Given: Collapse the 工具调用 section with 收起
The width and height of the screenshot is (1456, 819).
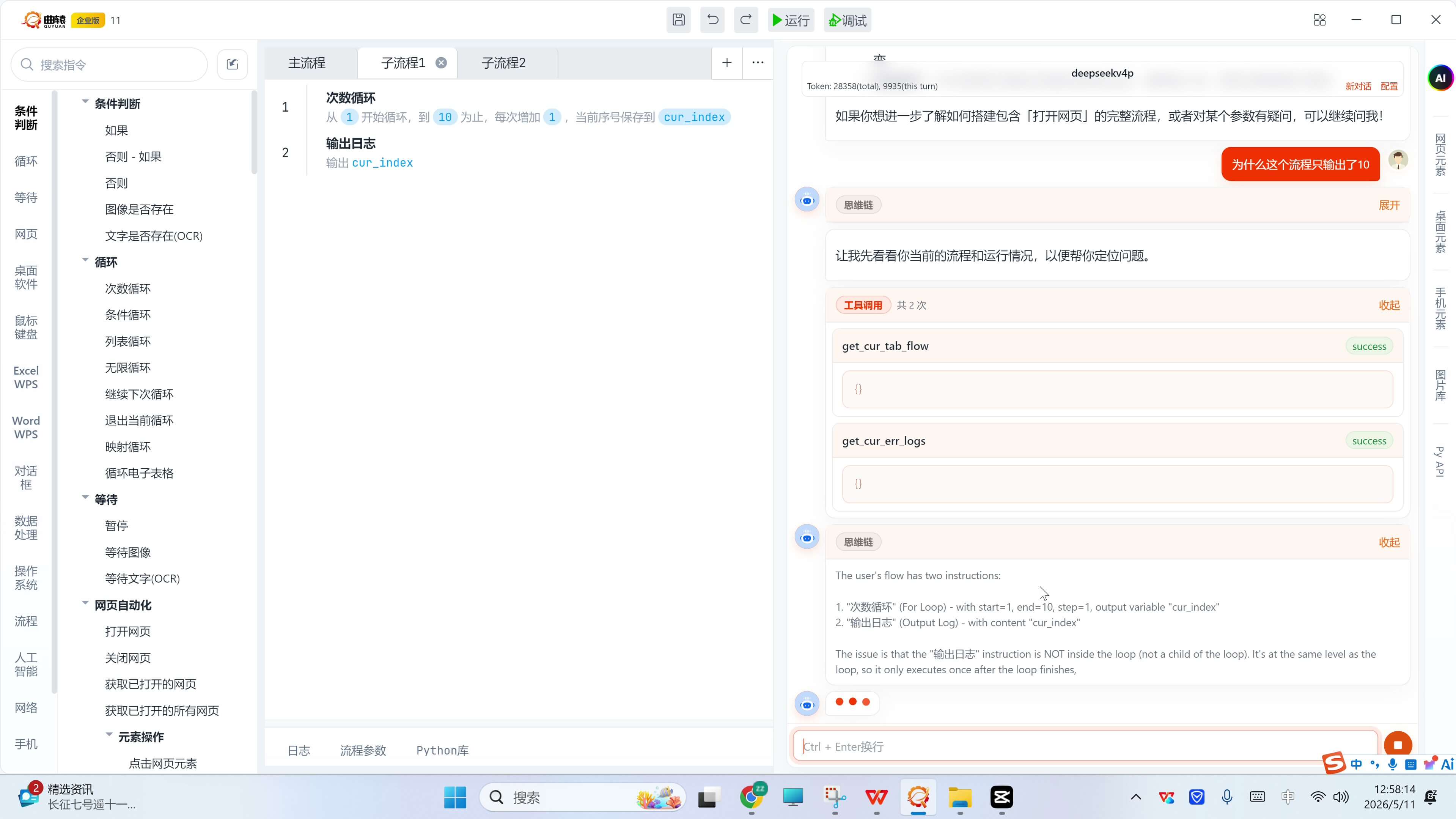Looking at the screenshot, I should coord(1389,306).
